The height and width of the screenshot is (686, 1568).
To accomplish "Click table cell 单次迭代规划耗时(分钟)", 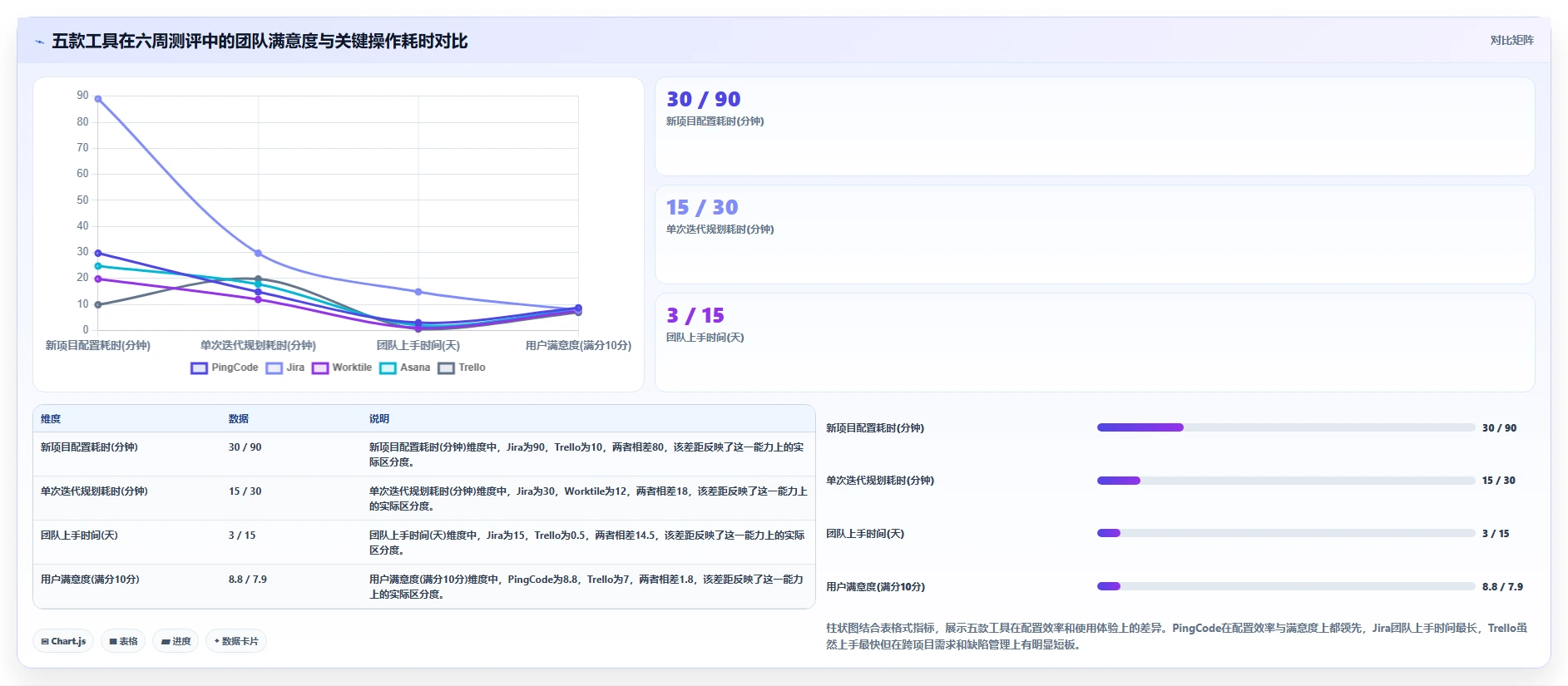I will 94,491.
